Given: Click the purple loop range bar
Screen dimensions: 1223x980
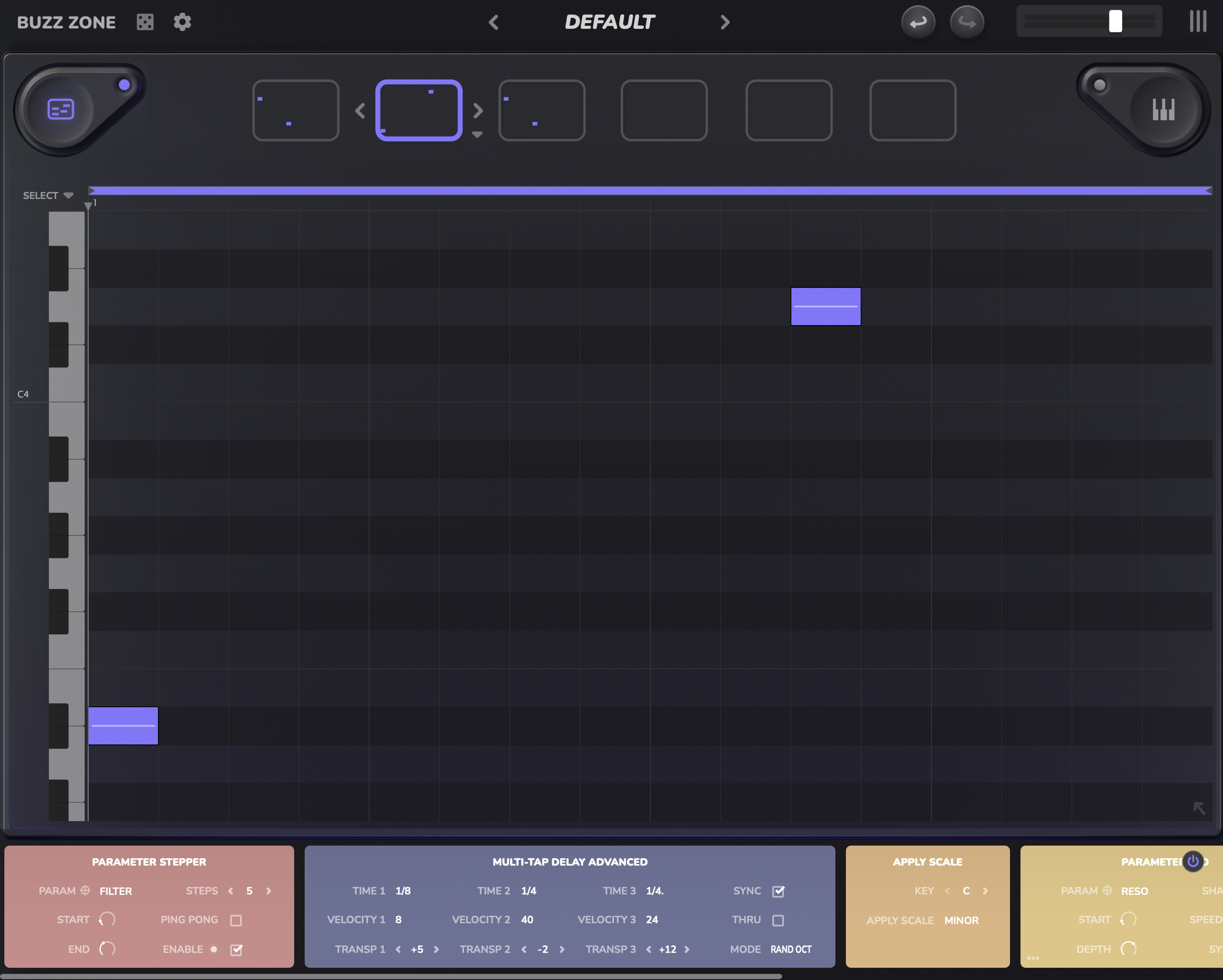Looking at the screenshot, I should coord(650,191).
